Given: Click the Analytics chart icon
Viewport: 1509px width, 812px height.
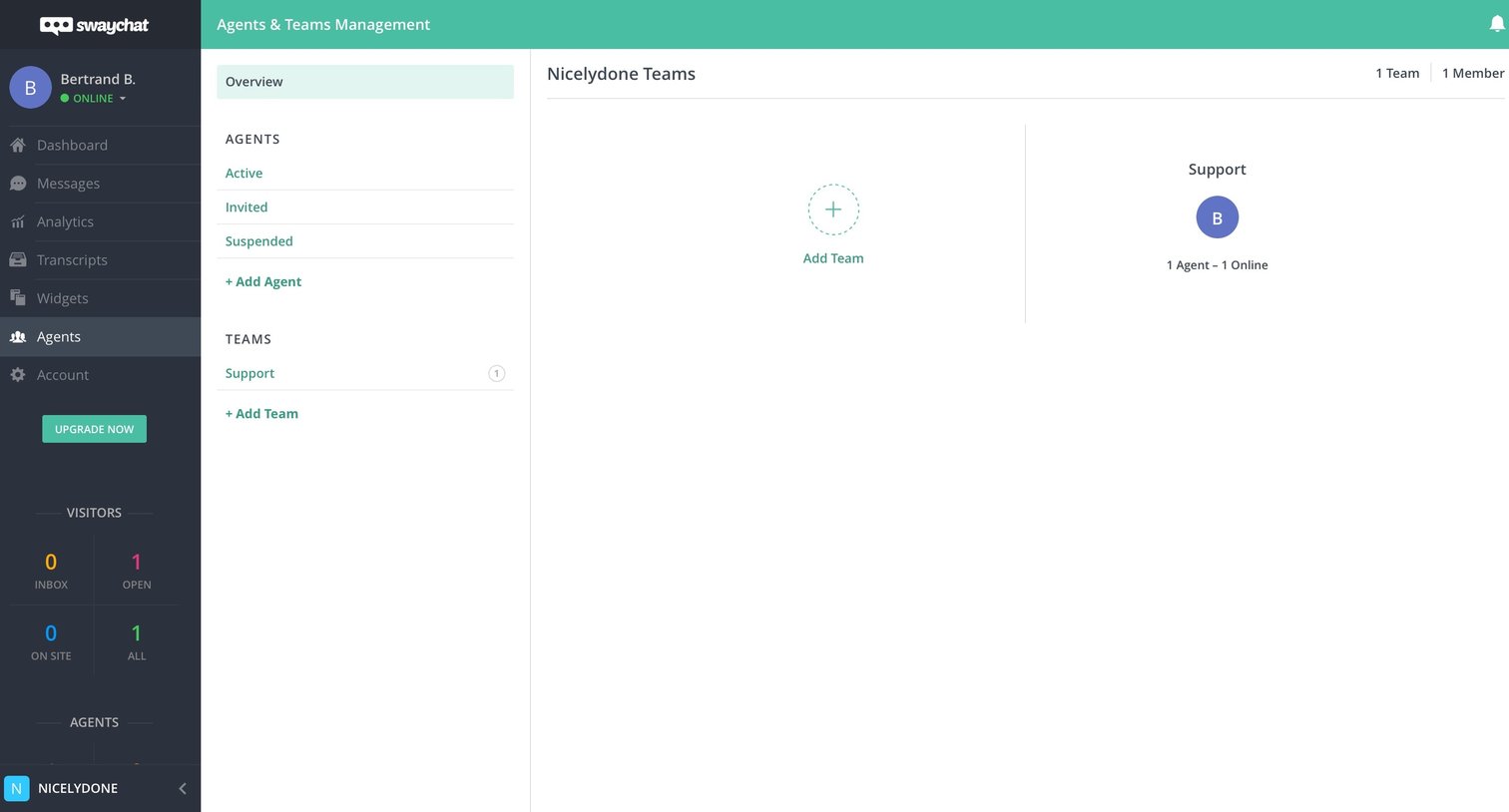Looking at the screenshot, I should point(18,221).
